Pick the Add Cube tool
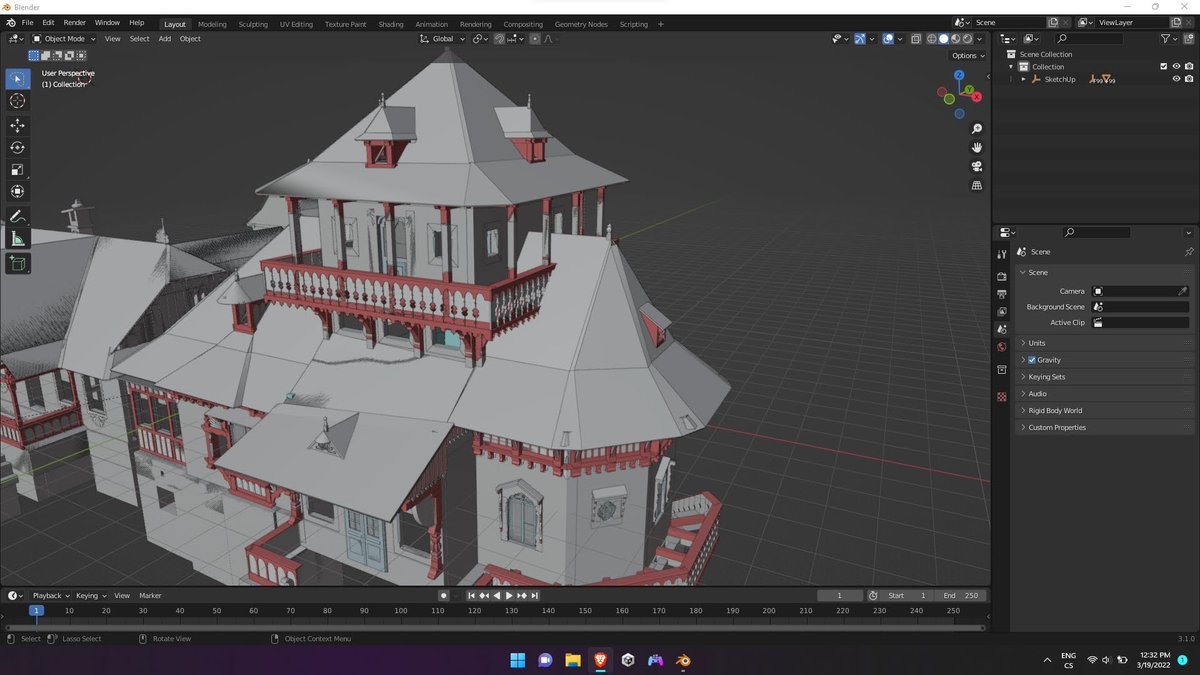This screenshot has width=1200, height=675. [18, 264]
